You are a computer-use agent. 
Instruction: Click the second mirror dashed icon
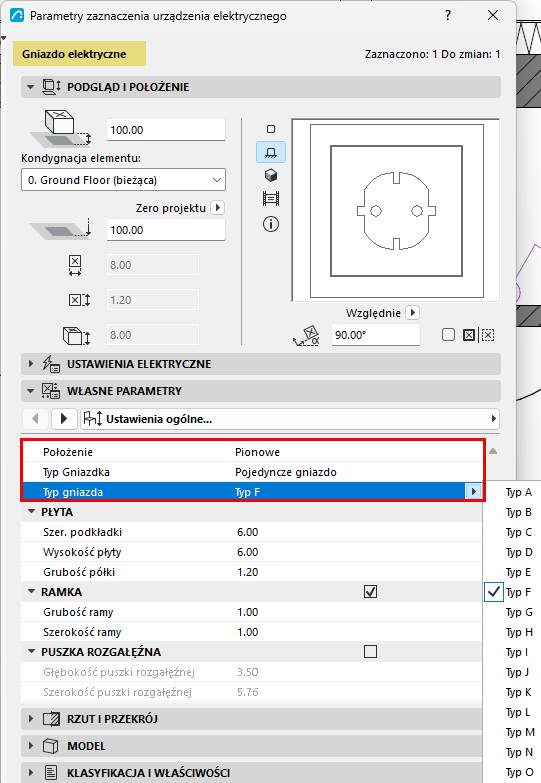pyautogui.click(x=488, y=335)
